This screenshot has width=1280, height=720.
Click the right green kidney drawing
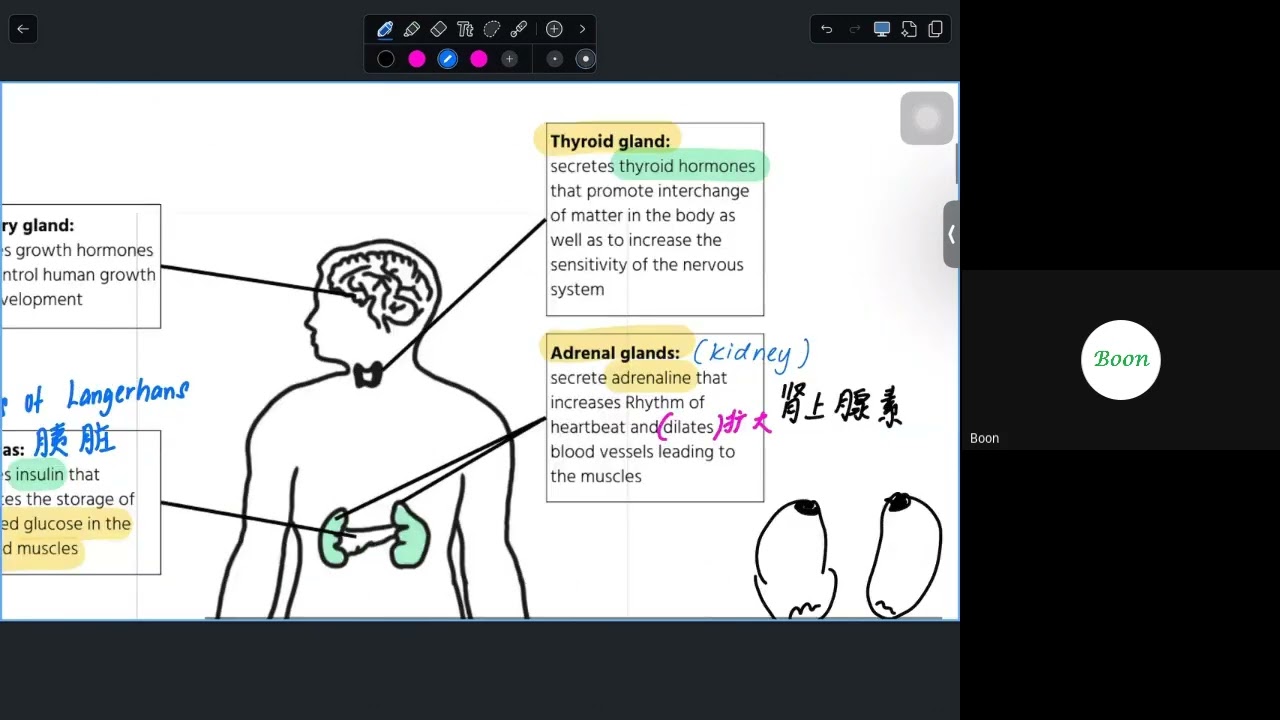coord(409,534)
